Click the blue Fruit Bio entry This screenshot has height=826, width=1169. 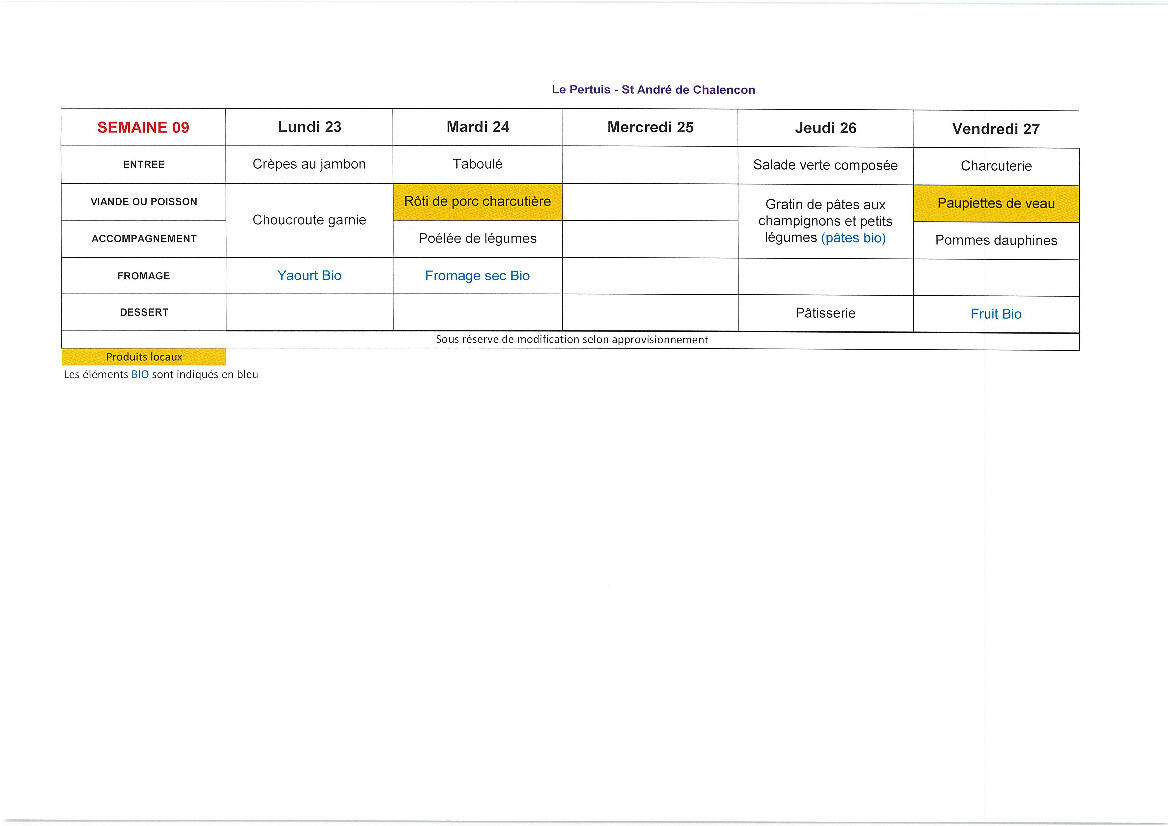click(996, 314)
